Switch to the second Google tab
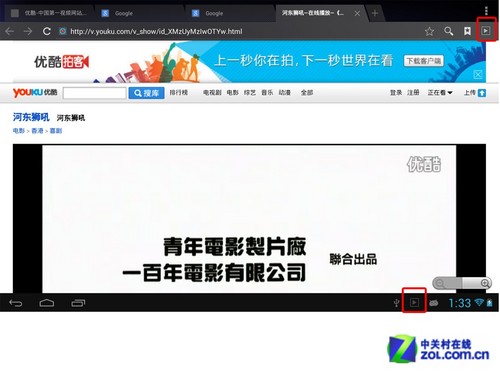The image size is (500, 375). pos(230,13)
